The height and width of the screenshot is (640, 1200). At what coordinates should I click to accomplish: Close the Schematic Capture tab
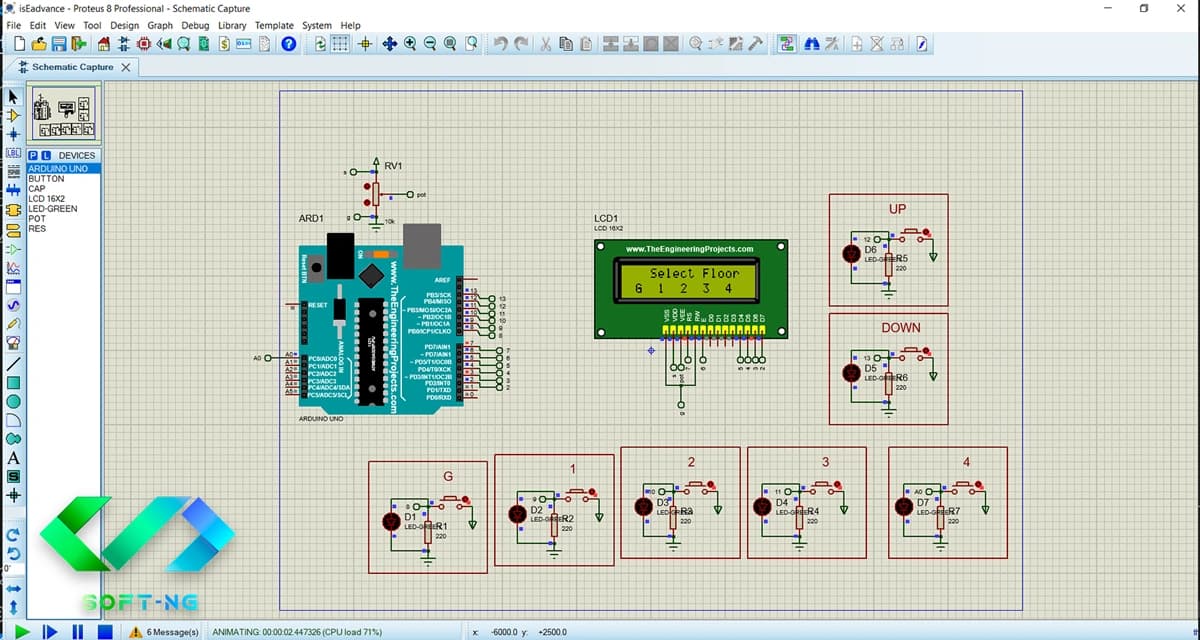125,68
